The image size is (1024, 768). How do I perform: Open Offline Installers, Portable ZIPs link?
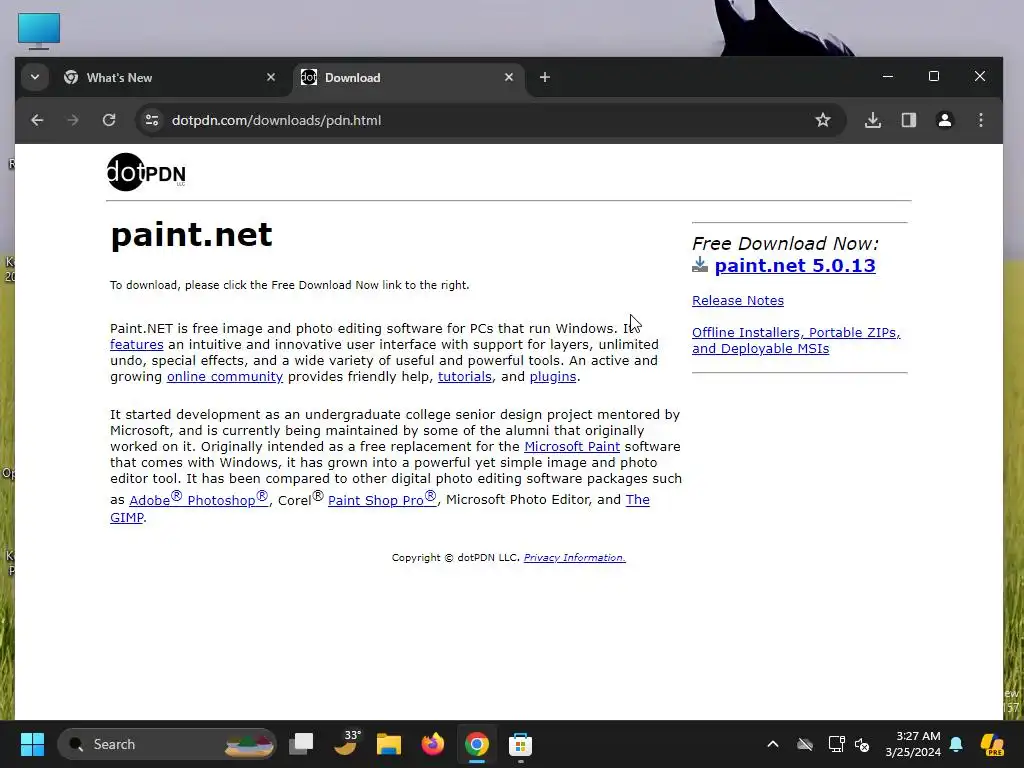click(796, 340)
